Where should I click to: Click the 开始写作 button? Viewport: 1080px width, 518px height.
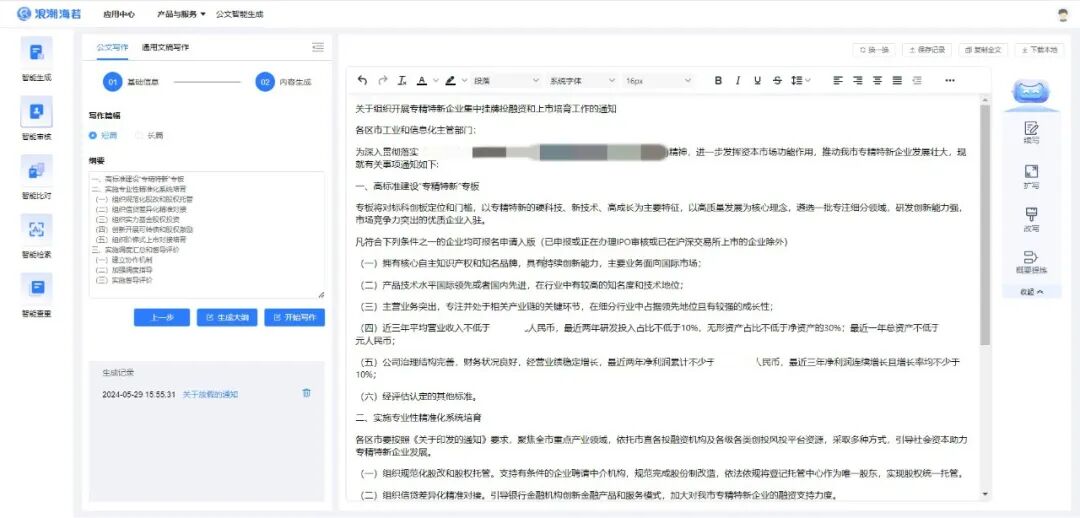click(294, 318)
